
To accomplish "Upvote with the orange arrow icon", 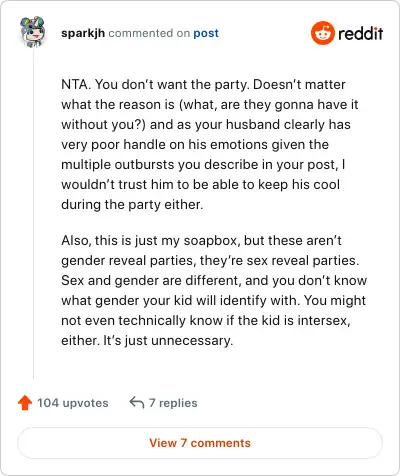I will click(25, 403).
